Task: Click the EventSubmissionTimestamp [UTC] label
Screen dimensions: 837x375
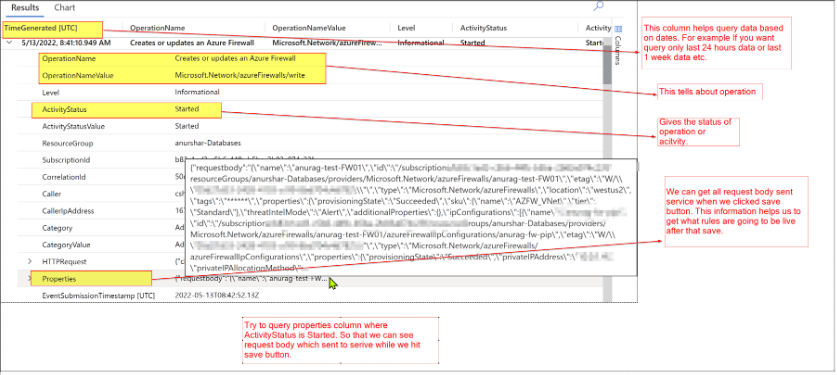Action: 98,295
